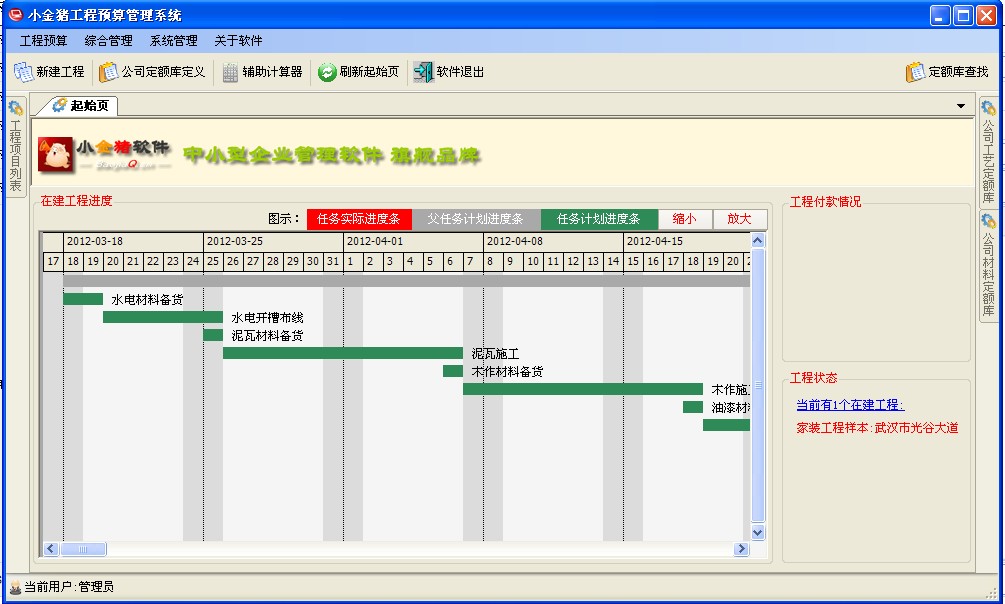Click the 2012-04-01 week header
This screenshot has height=604, width=1005.
[413, 242]
